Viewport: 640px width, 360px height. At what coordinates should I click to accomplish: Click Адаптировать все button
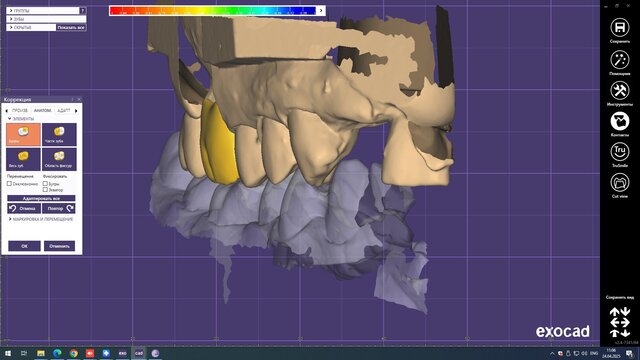41,198
